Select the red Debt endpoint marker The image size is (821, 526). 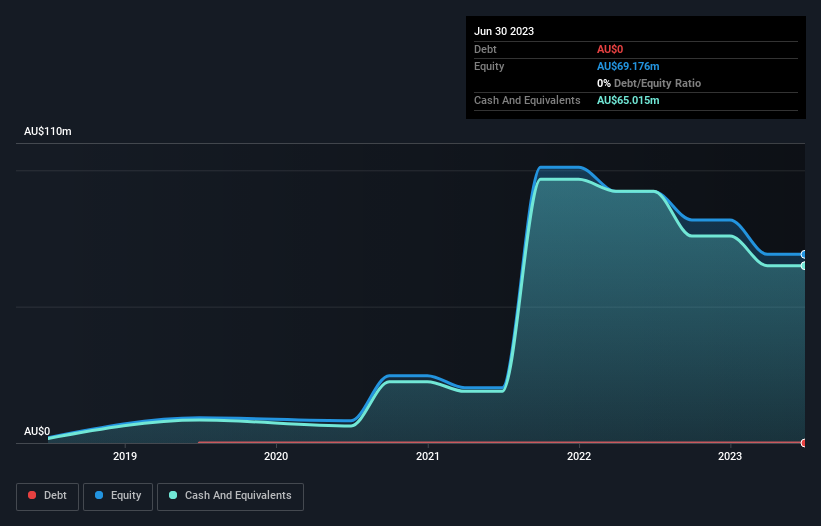[x=804, y=443]
